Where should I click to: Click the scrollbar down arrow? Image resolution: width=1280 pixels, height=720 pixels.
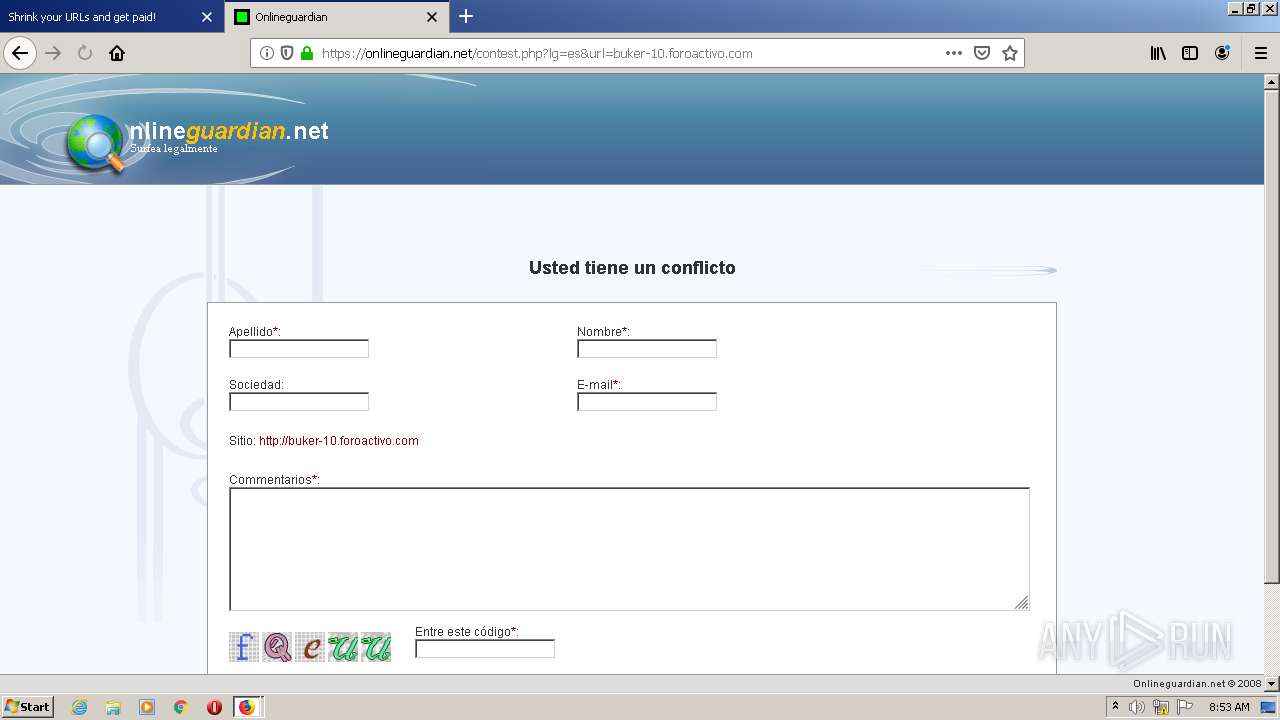pos(1272,684)
